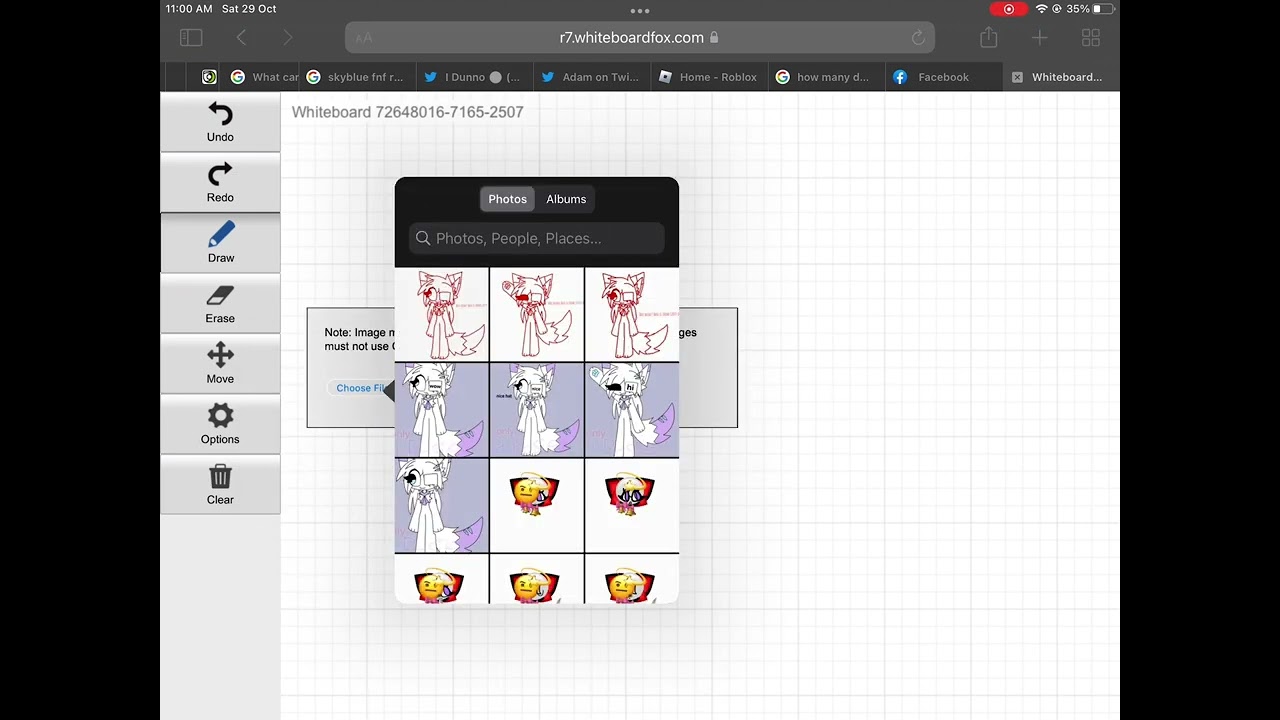Open the AA reader view menu

click(364, 38)
